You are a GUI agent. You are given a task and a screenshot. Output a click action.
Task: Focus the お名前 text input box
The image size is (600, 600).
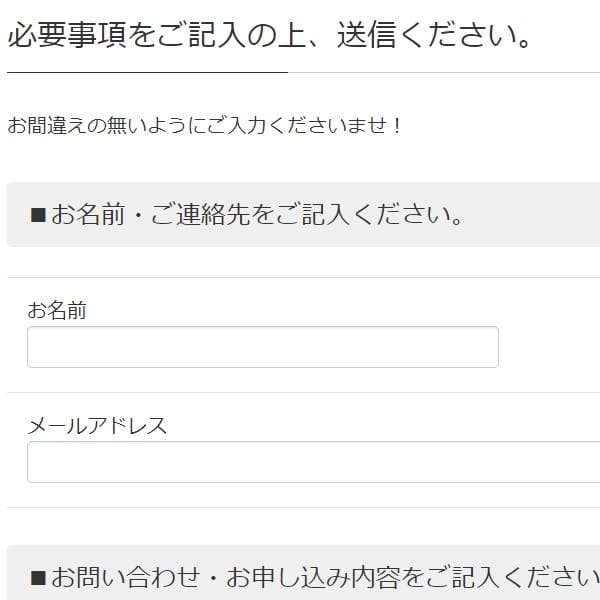(x=262, y=347)
